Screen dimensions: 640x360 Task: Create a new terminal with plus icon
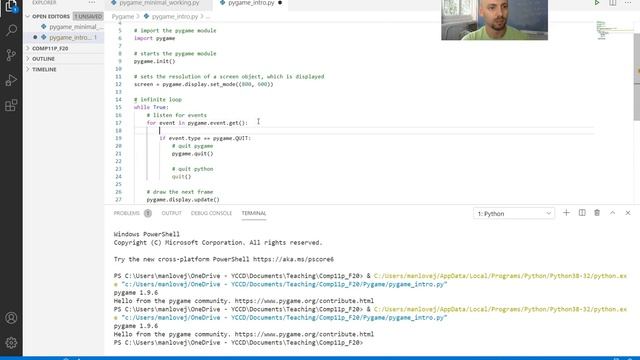coord(566,213)
